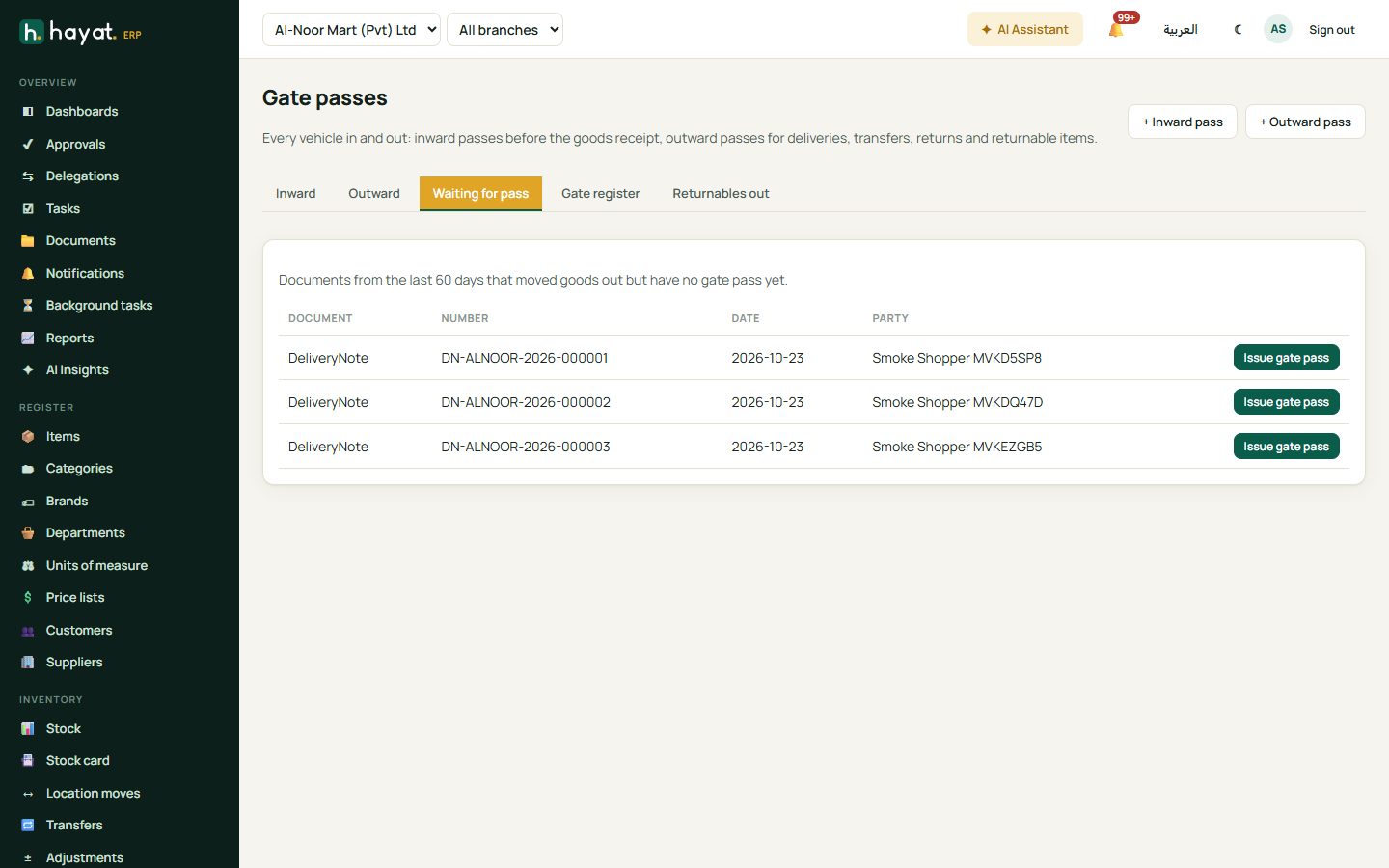1389x868 pixels.
Task: Click party Smoke Shopper MVKD5SP8
Action: pos(957,358)
